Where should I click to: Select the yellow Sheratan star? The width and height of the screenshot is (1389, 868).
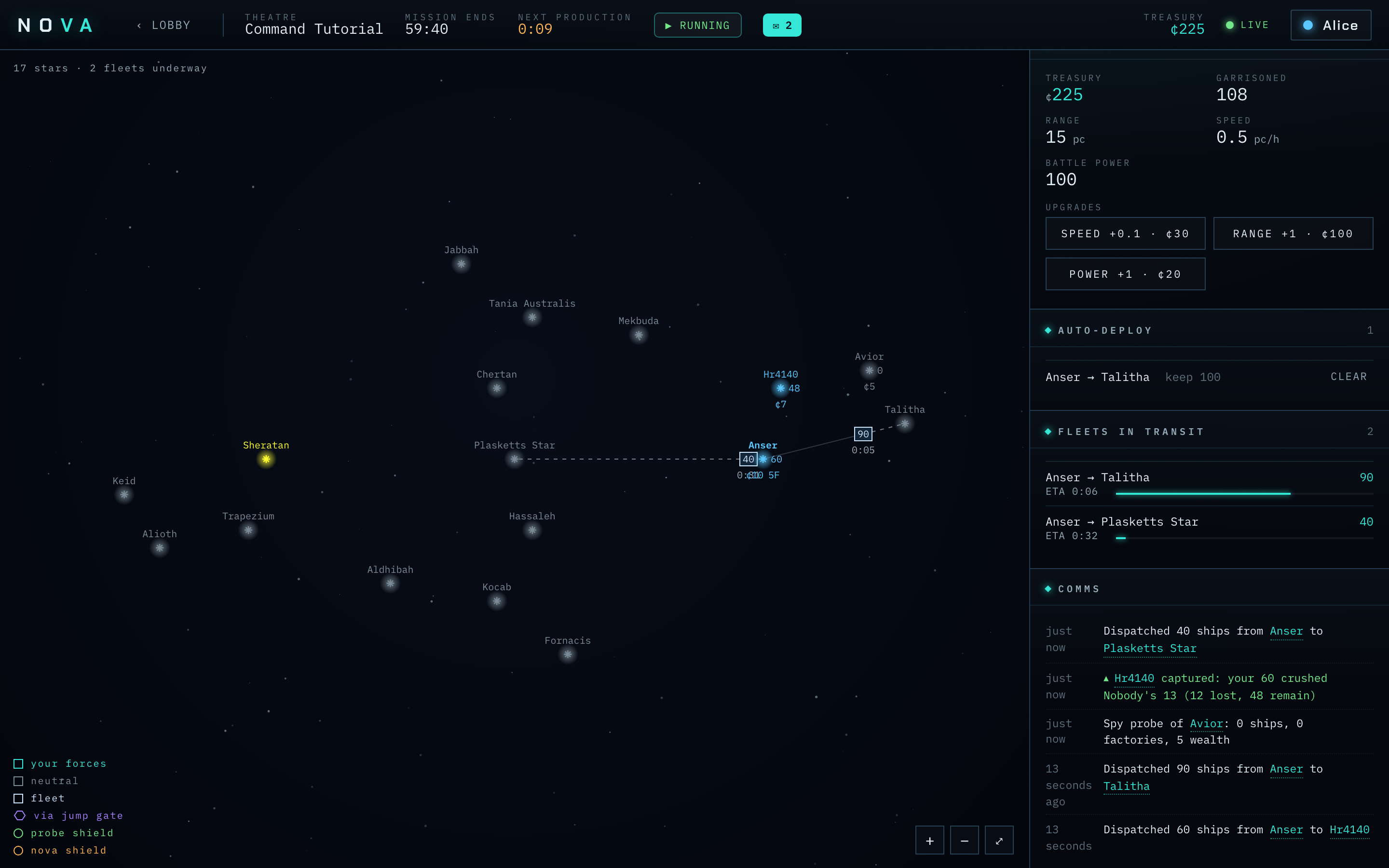[x=266, y=459]
